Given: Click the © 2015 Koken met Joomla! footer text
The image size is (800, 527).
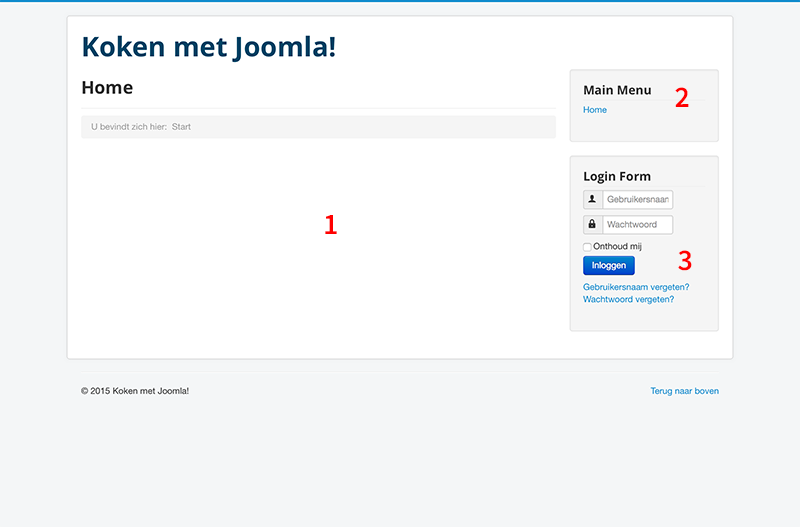Looking at the screenshot, I should tap(135, 391).
